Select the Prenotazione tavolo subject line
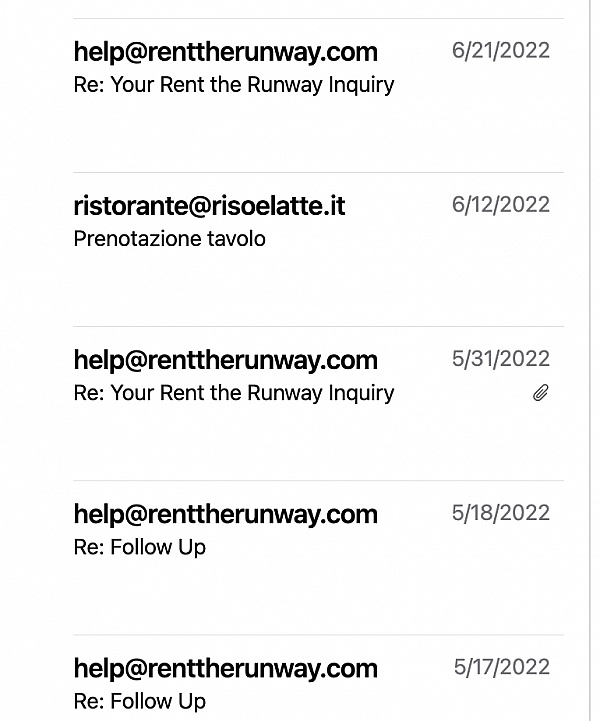Viewport: 600px width, 721px height. click(x=169, y=239)
